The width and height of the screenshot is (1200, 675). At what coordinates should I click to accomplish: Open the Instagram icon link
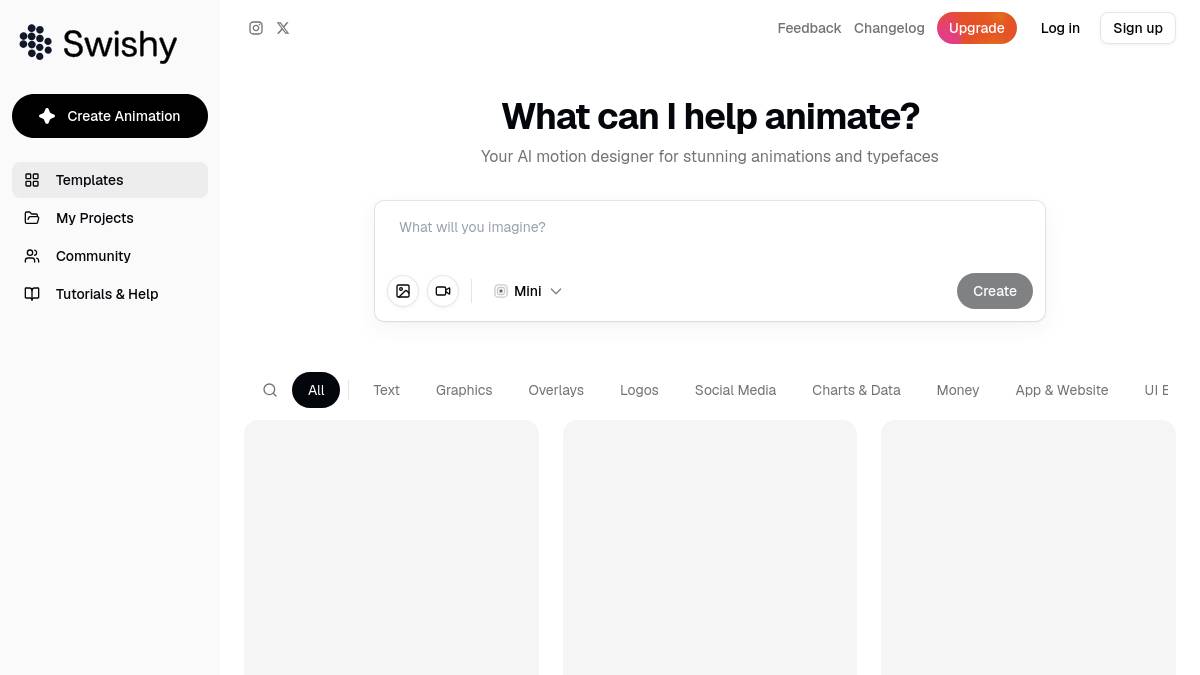coord(256,28)
